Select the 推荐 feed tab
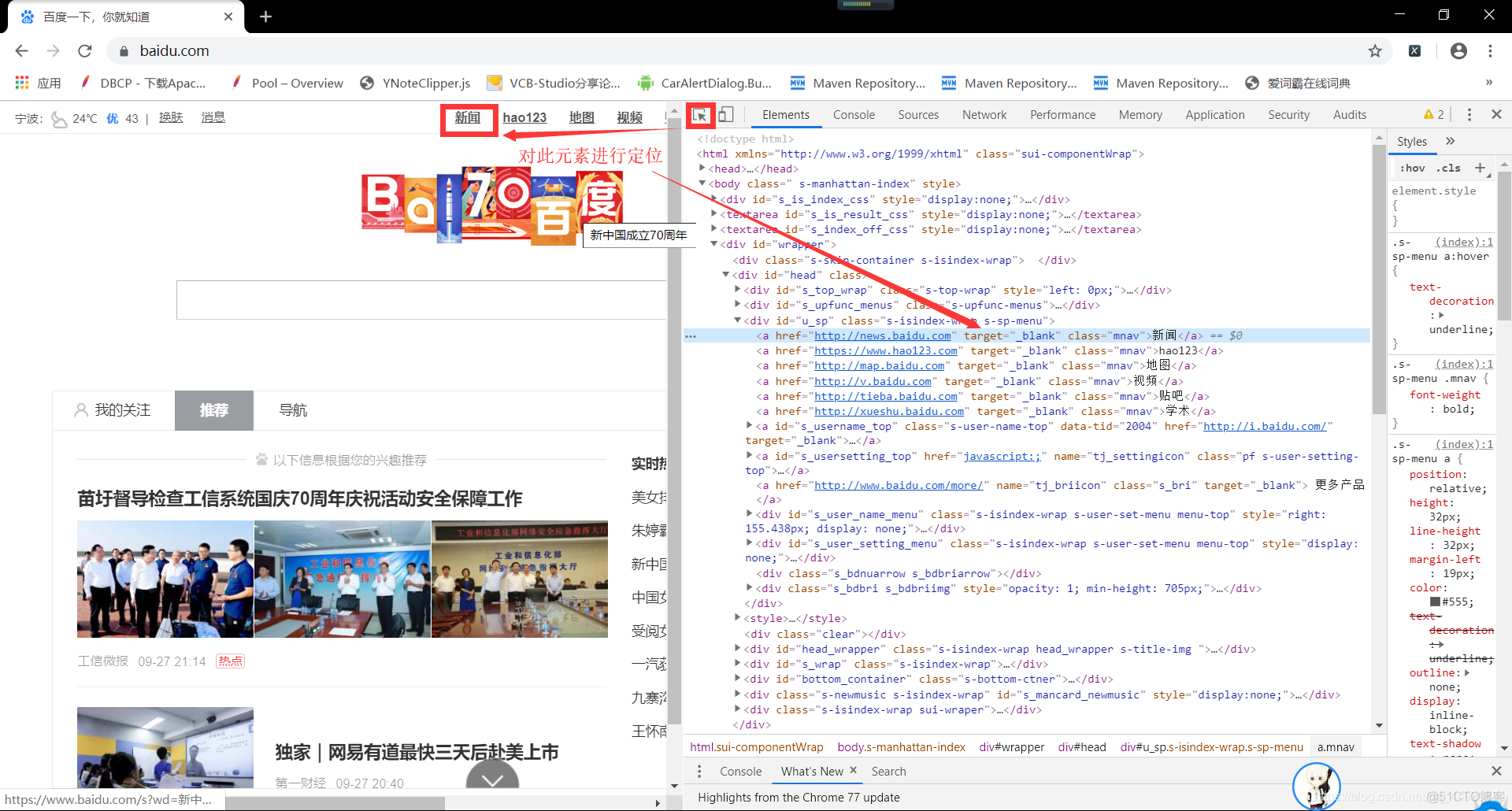The width and height of the screenshot is (1512, 811). 214,410
